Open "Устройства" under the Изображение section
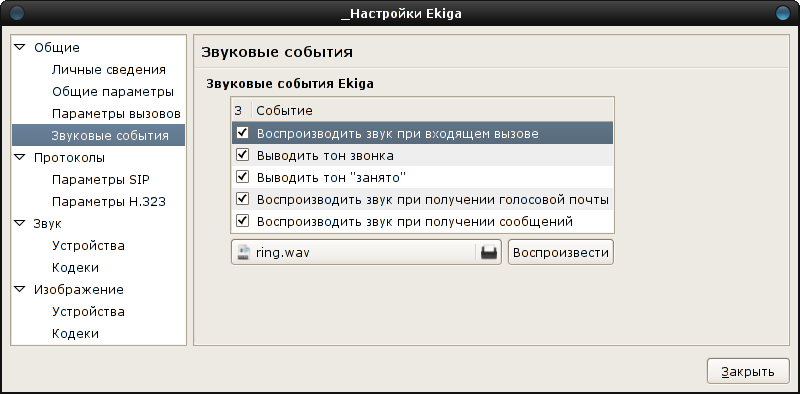Screen dimensions: 800x394 [88, 311]
